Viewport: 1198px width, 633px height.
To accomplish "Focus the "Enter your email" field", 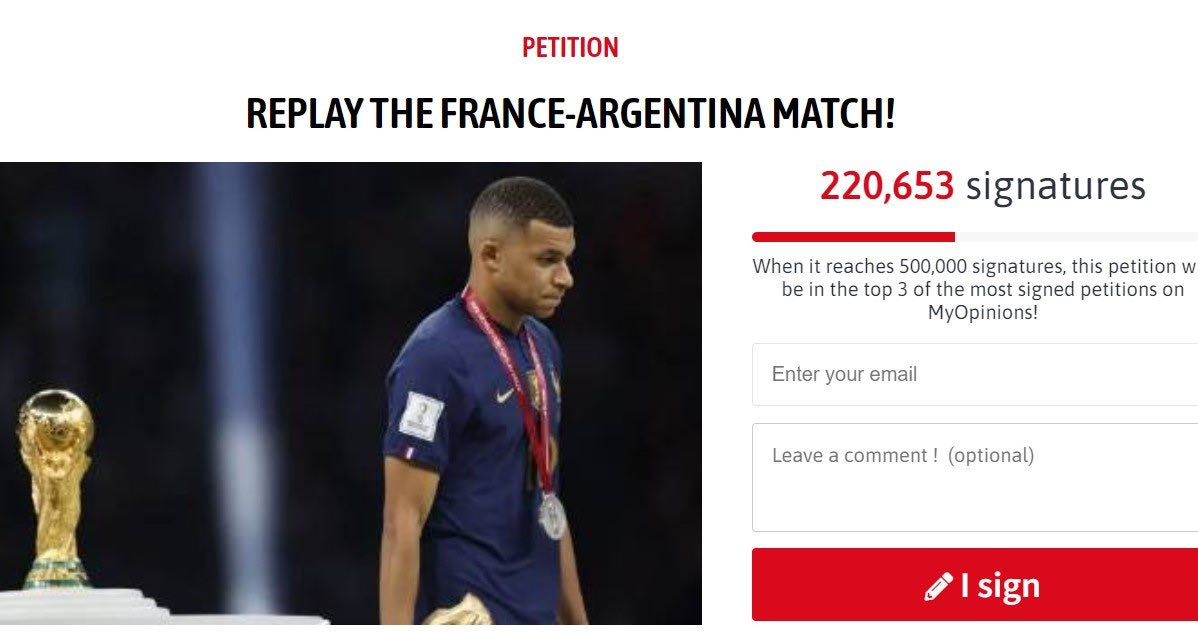I will [x=975, y=374].
